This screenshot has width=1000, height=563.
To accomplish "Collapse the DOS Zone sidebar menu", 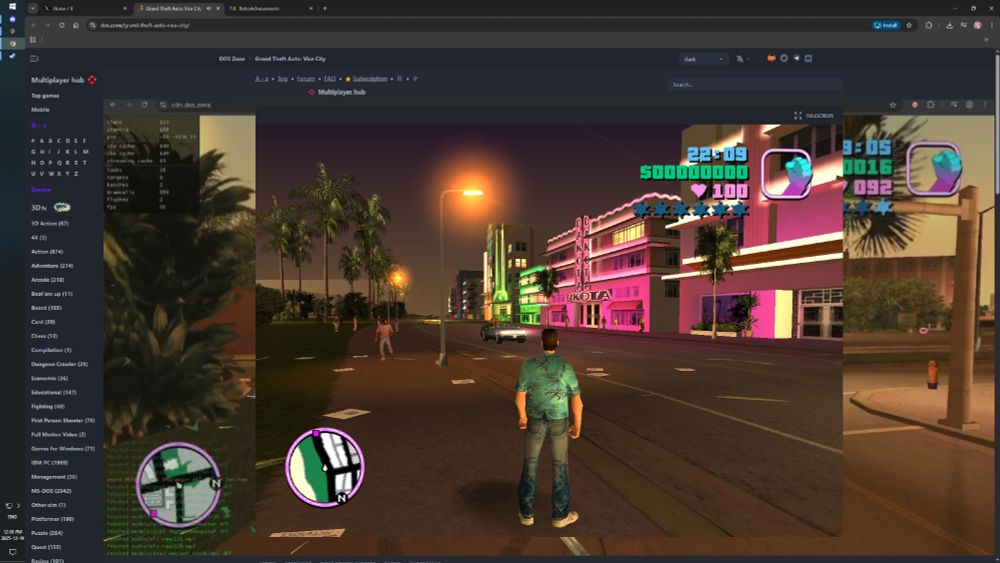I will [x=34, y=59].
